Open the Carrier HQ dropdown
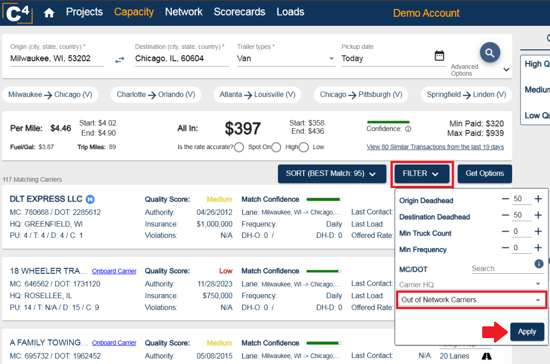 [471, 284]
